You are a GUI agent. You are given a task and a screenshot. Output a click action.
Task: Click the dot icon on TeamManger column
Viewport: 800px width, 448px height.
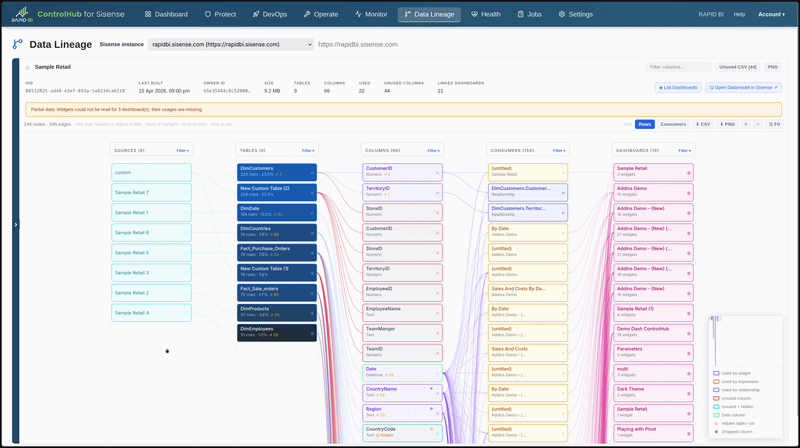(x=437, y=334)
